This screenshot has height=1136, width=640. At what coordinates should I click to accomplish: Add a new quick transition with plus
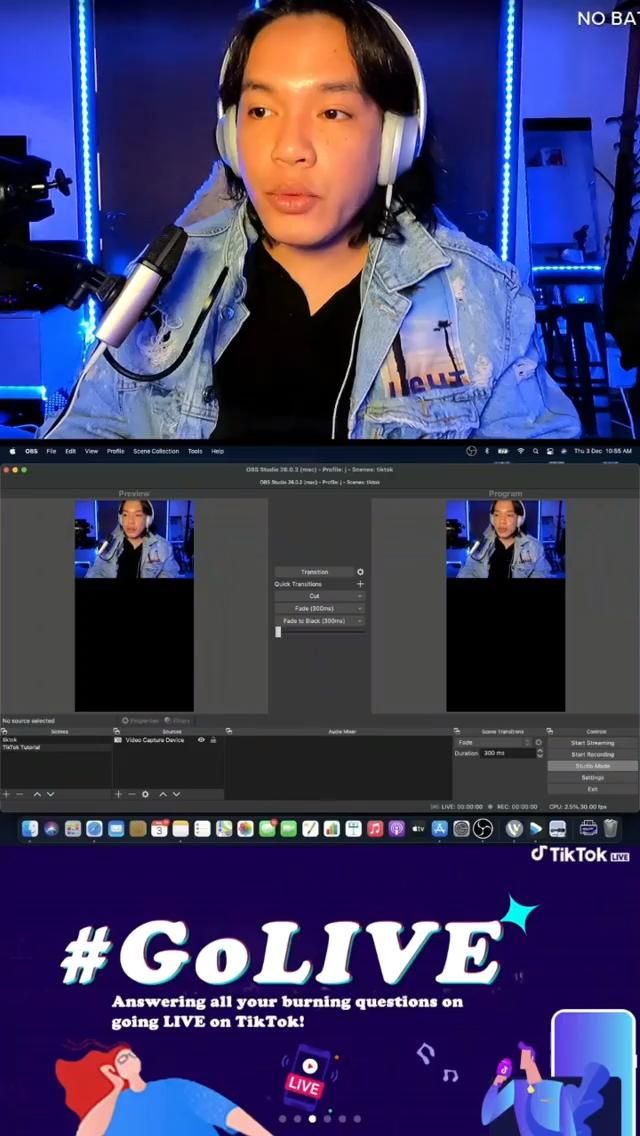pos(360,584)
